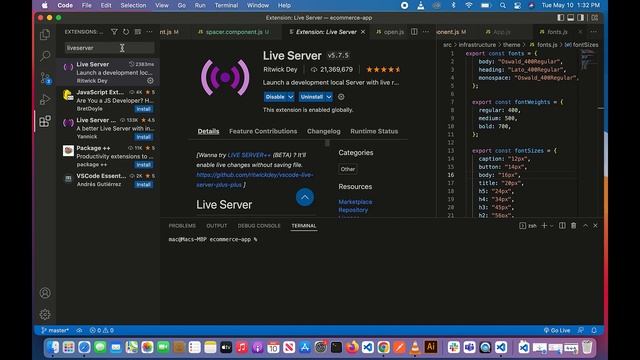The height and width of the screenshot is (360, 640).
Task: Click the notifications bell in status bar
Action: pos(594,330)
